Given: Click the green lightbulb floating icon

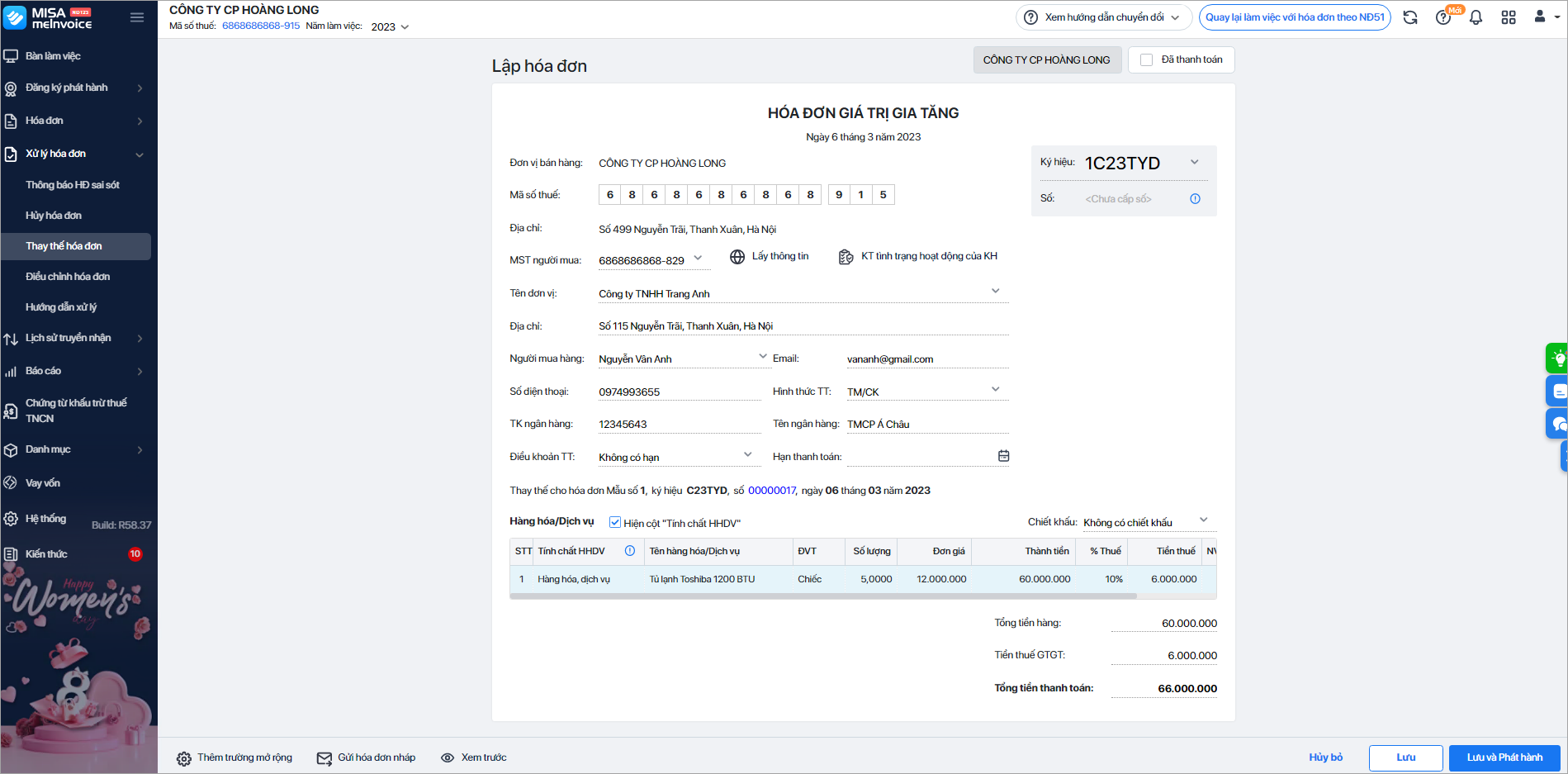Looking at the screenshot, I should click(1558, 359).
